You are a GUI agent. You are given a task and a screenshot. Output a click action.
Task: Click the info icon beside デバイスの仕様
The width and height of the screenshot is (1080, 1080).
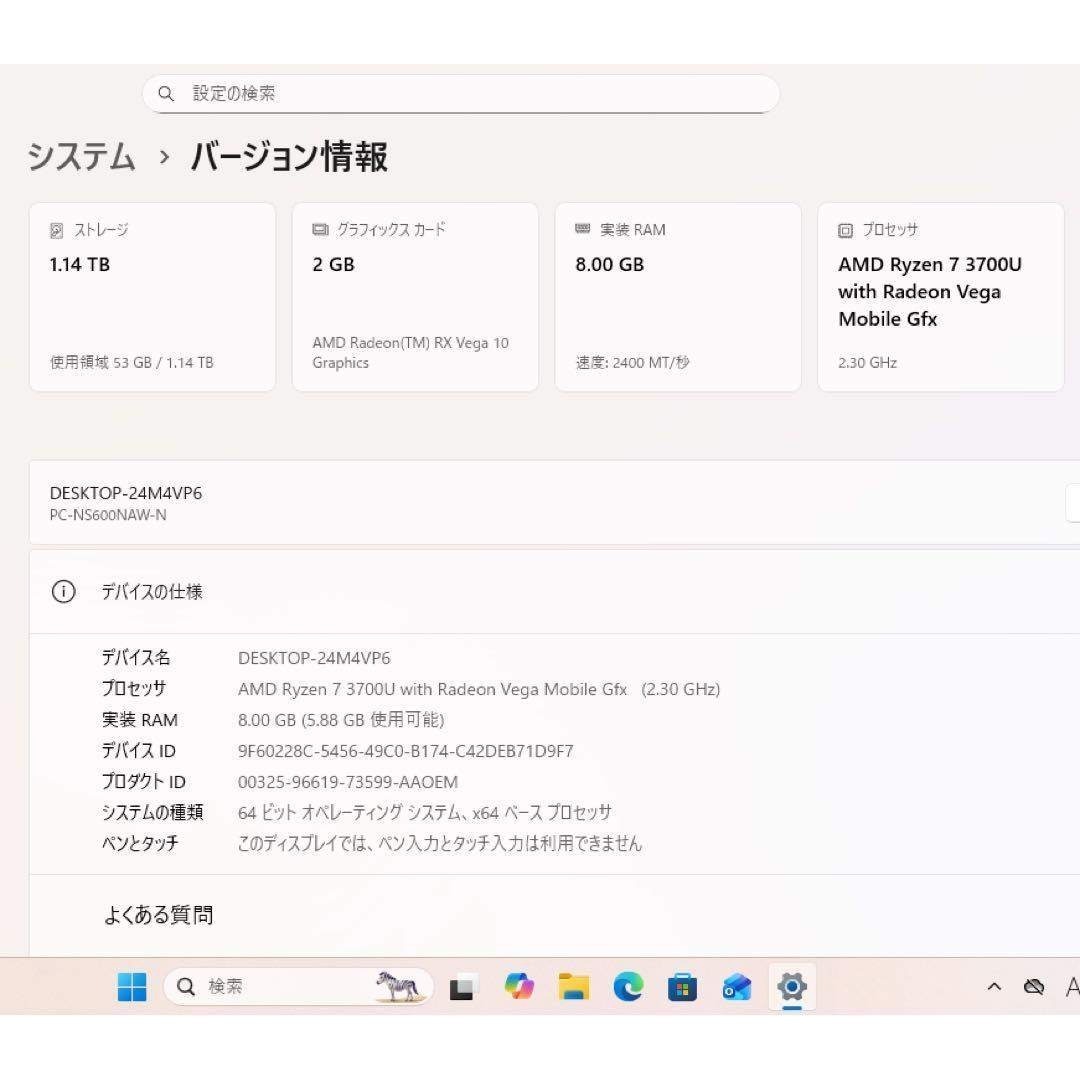[x=63, y=591]
